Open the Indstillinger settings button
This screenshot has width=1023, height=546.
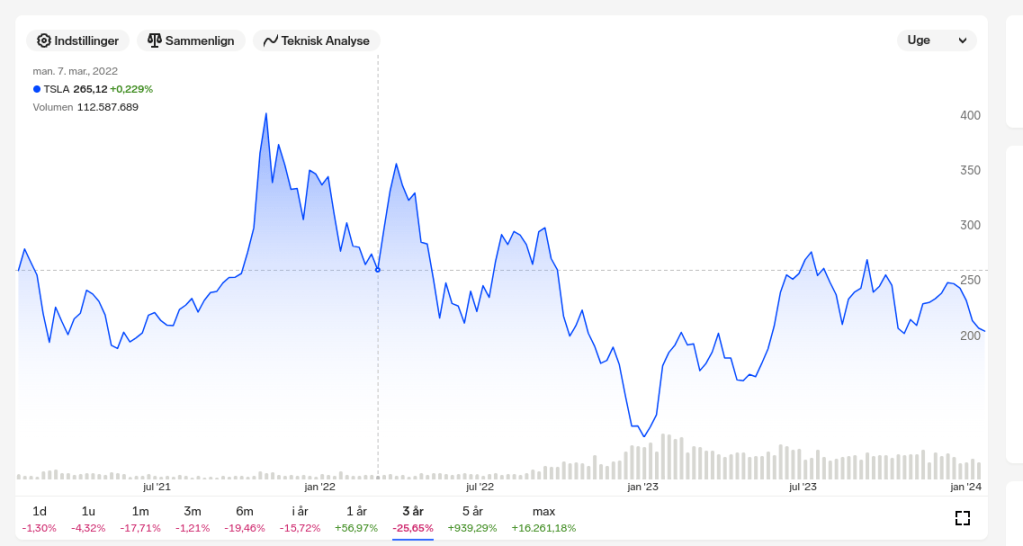[78, 41]
